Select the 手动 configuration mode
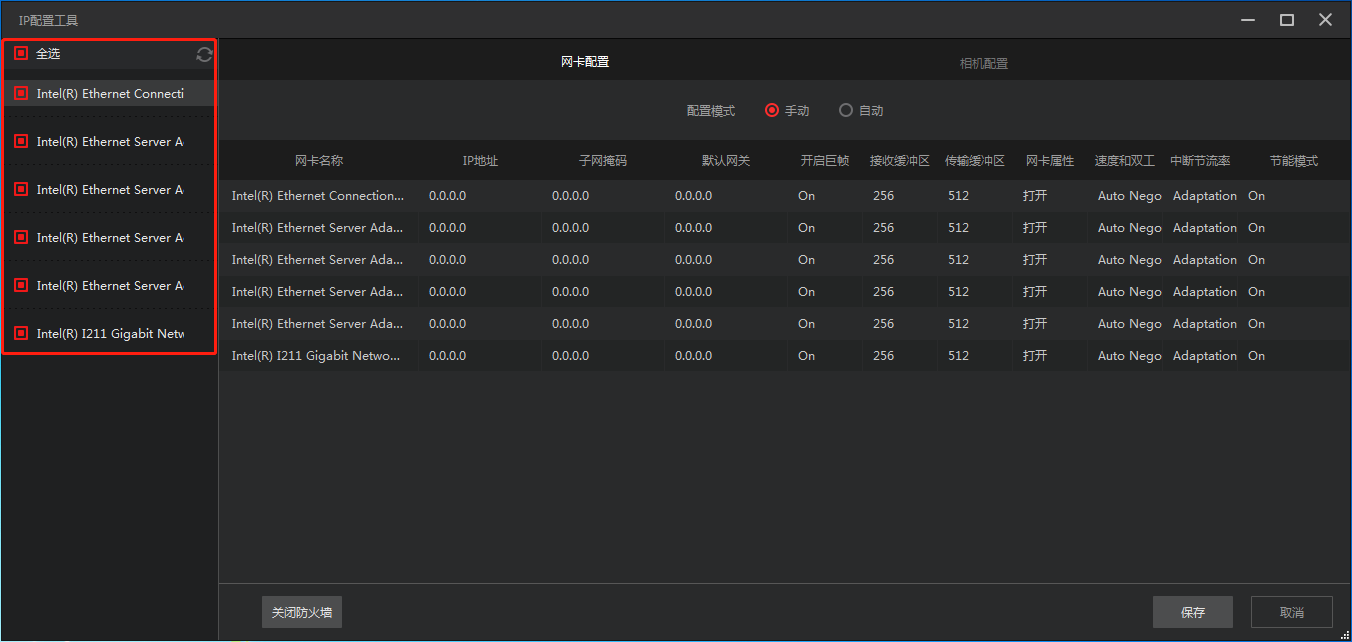The width and height of the screenshot is (1352, 642). coord(772,111)
